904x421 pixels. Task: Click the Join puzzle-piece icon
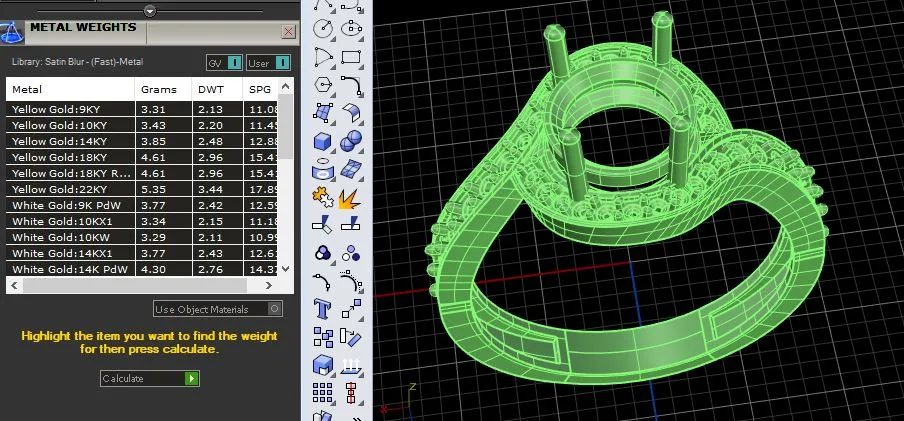[x=324, y=198]
